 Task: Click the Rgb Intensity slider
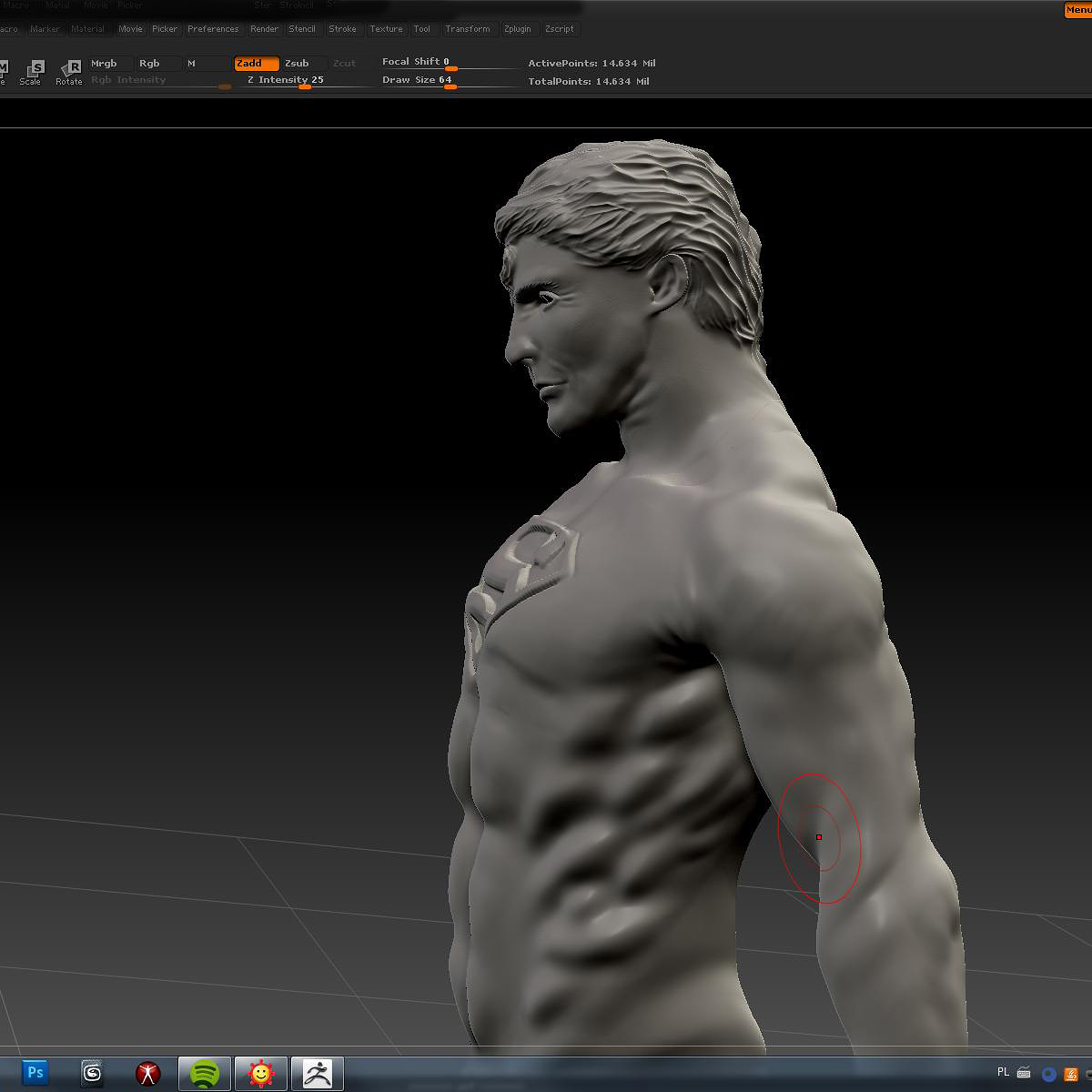(x=160, y=81)
